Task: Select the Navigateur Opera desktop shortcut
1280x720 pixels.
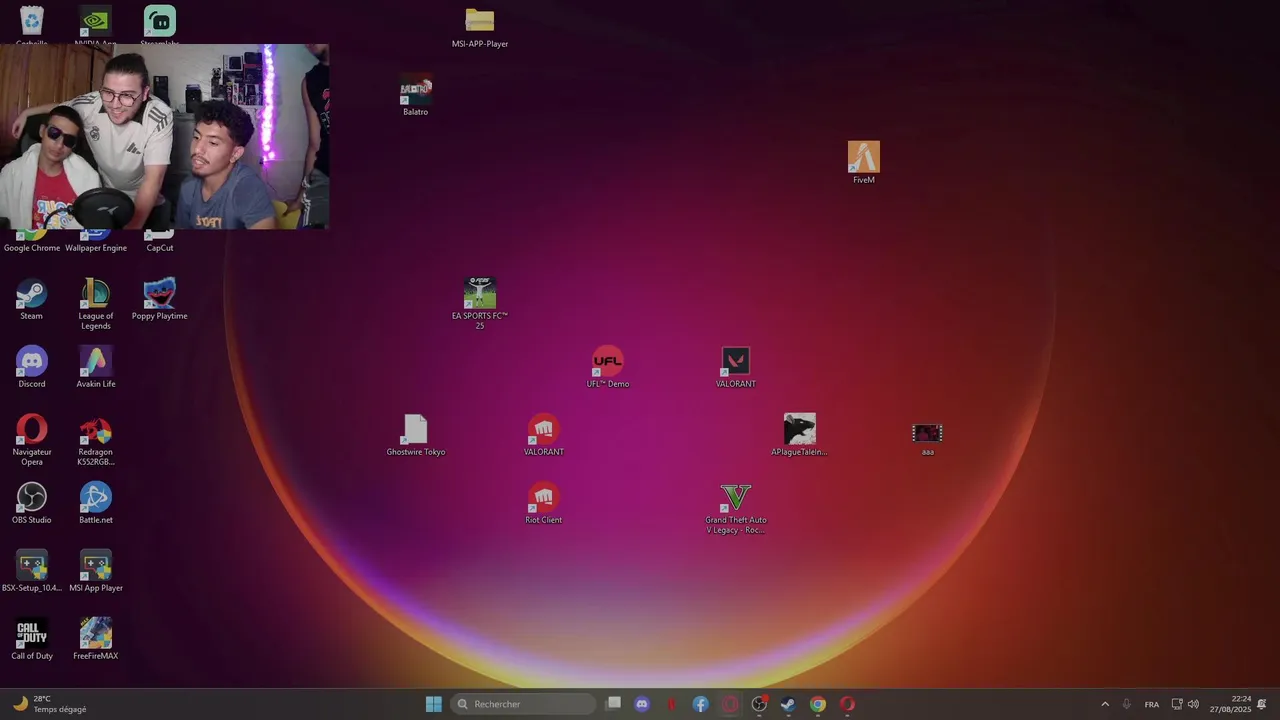Action: pos(32,440)
